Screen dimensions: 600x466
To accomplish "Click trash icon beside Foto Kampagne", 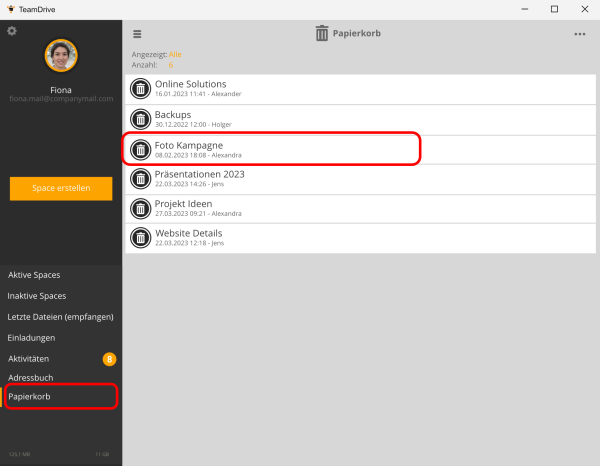I will [141, 149].
